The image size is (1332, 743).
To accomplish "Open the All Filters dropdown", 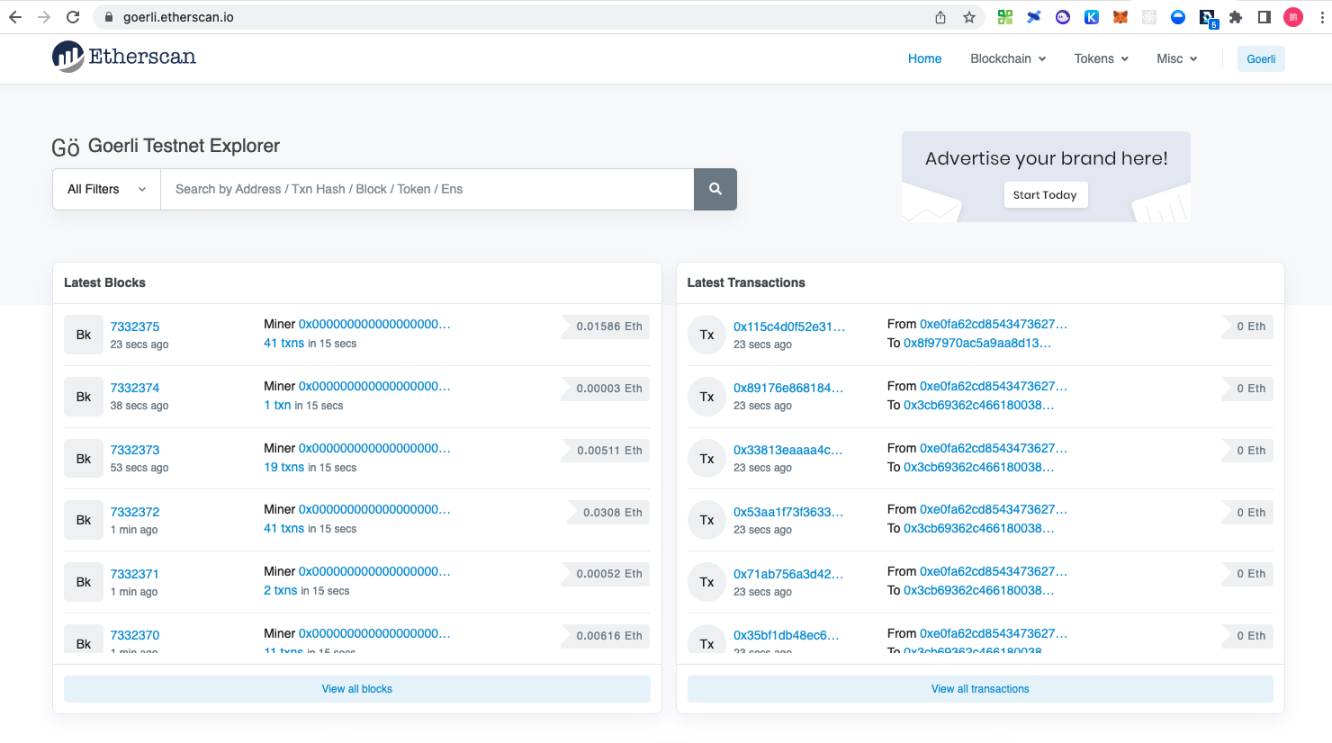I will pyautogui.click(x=106, y=189).
